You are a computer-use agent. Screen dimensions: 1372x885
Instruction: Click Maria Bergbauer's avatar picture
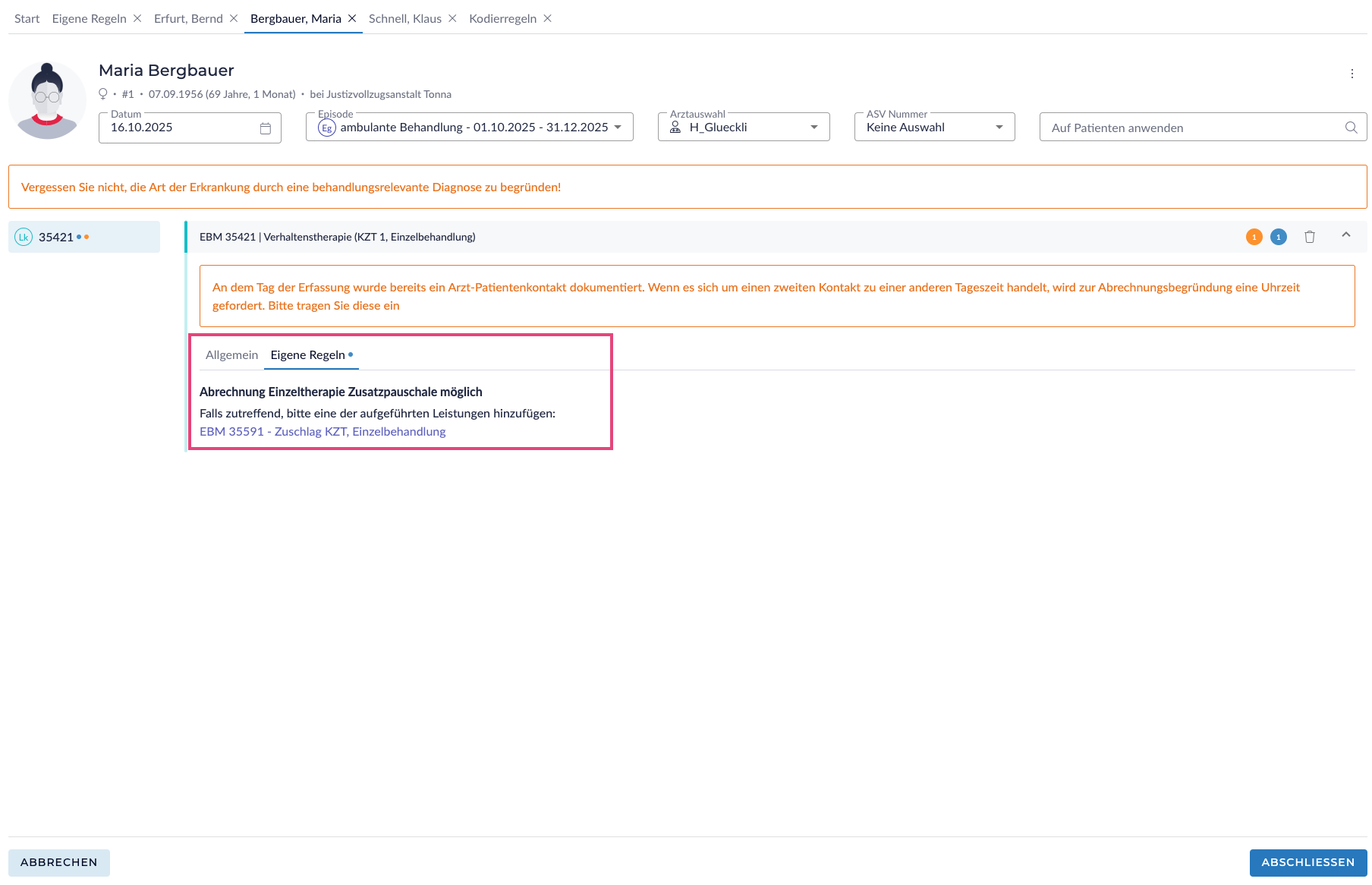coord(47,100)
